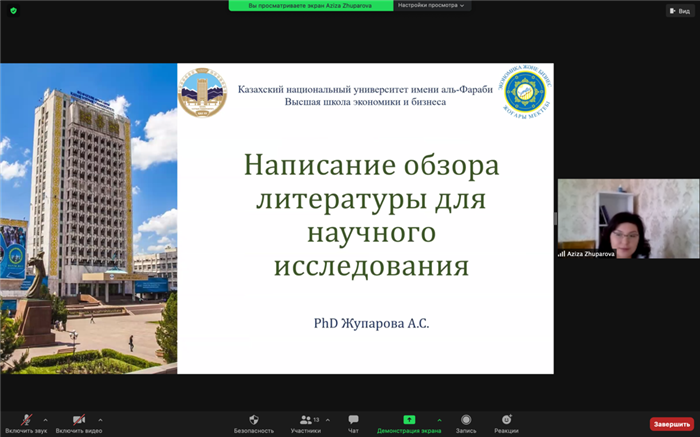Unmute microphone with Включить звук icon
Viewport: 700px width, 437px height.
(26, 420)
